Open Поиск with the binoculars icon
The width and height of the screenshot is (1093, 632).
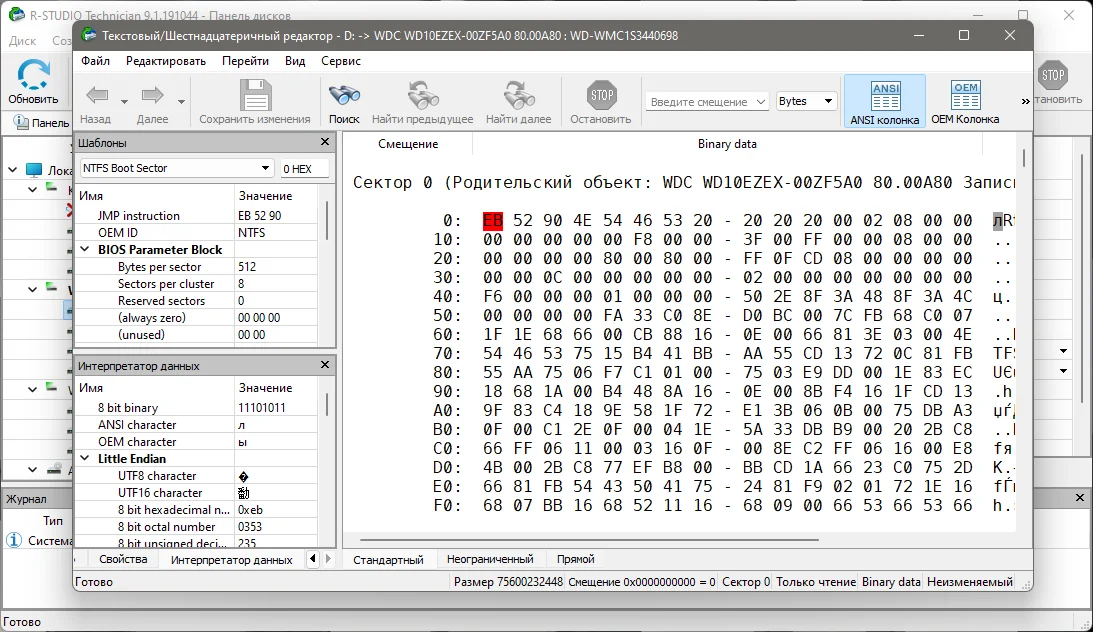click(x=344, y=95)
